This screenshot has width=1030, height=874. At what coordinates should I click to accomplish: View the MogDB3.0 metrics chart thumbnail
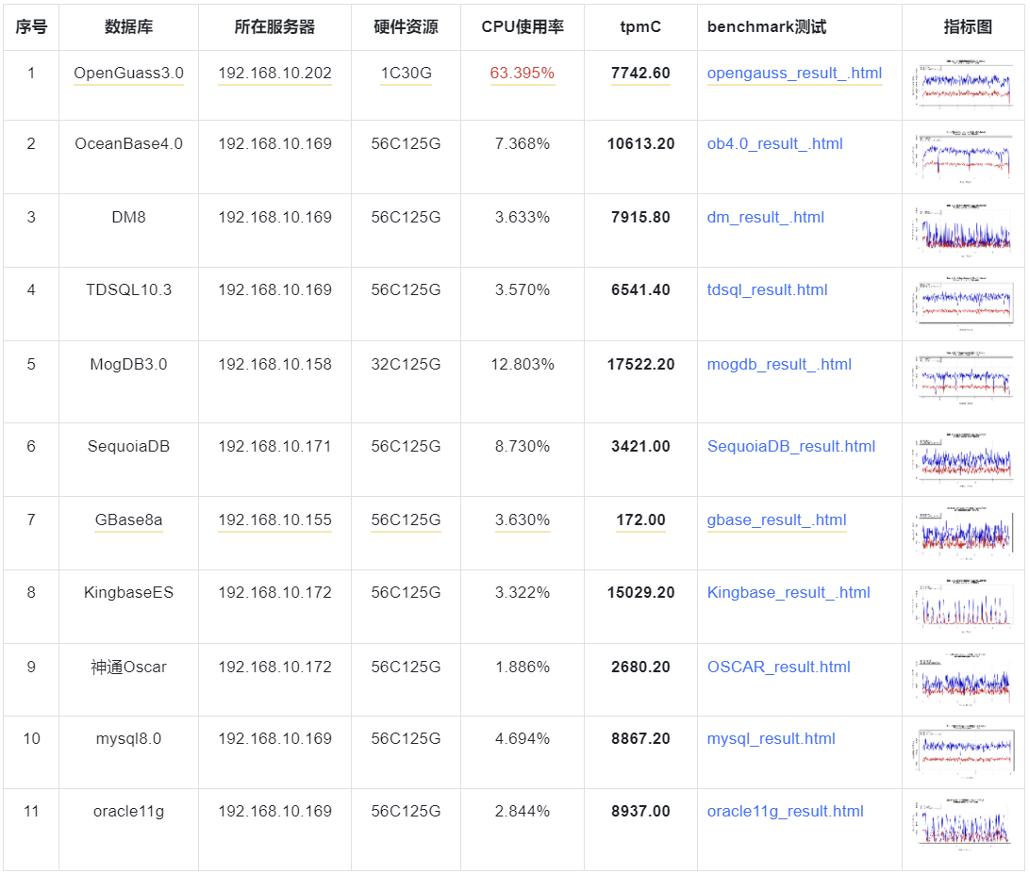pos(963,378)
